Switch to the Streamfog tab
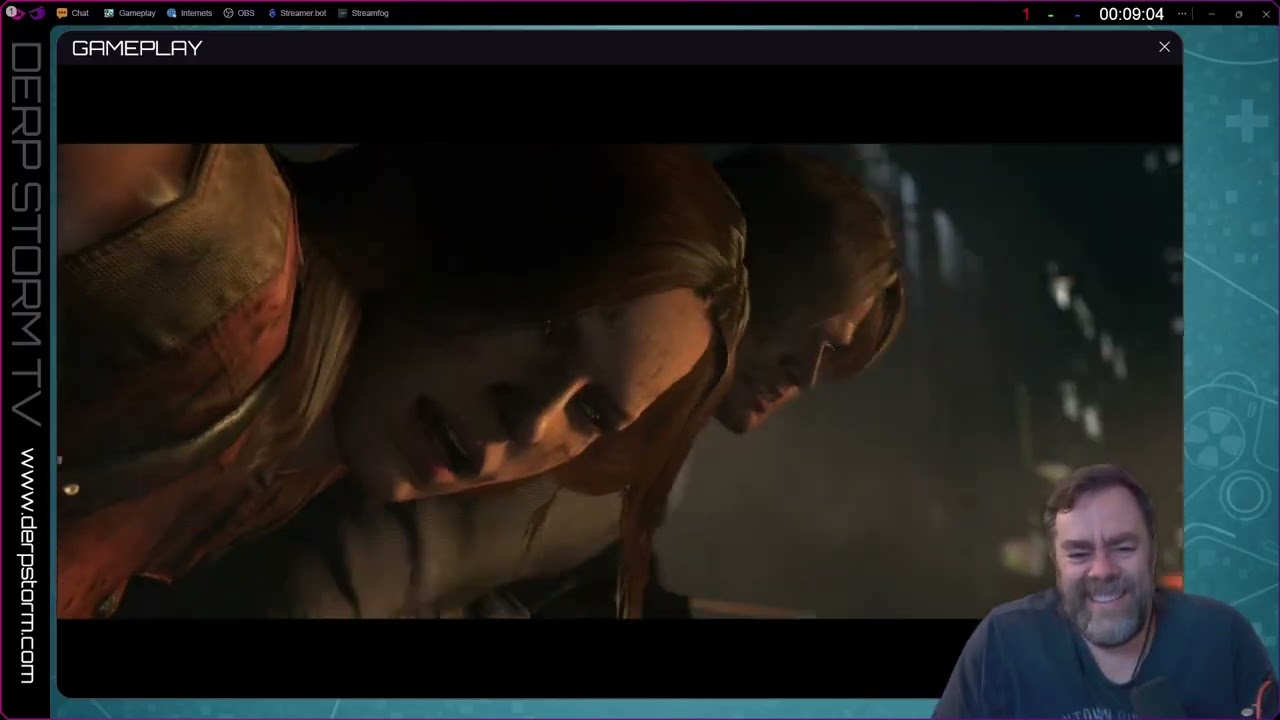 pyautogui.click(x=363, y=13)
